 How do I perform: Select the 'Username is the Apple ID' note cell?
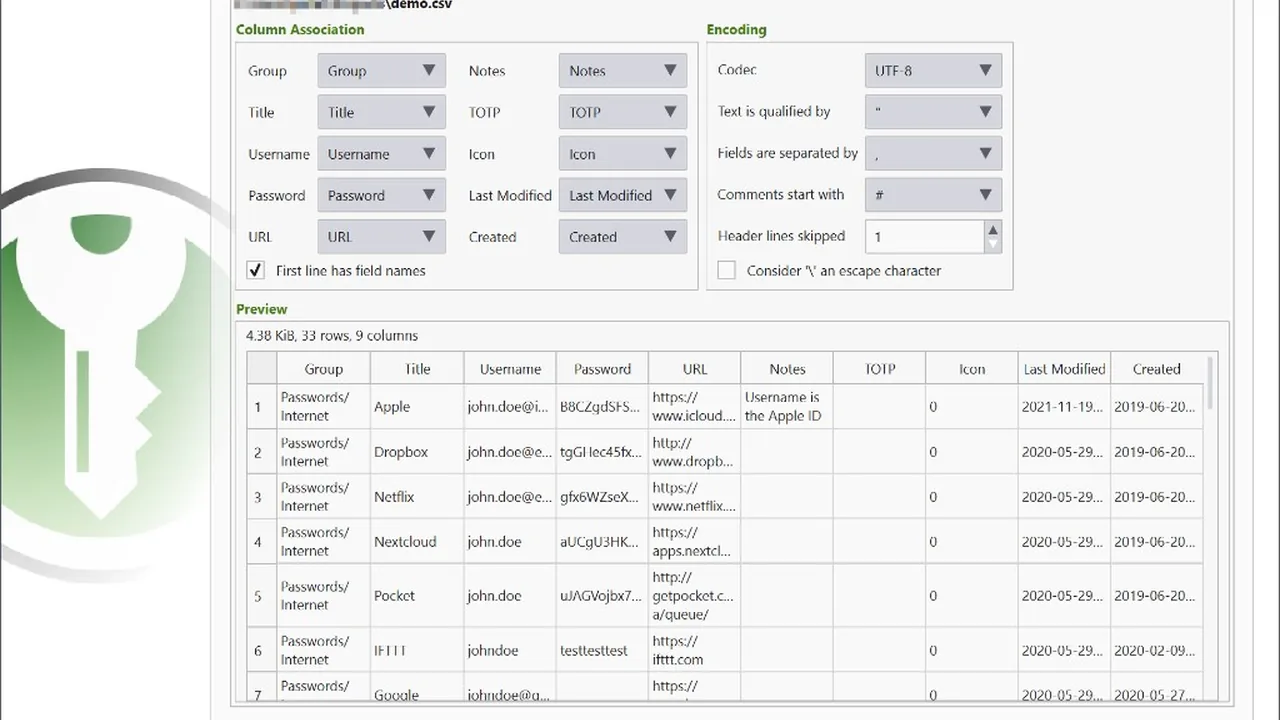(787, 407)
